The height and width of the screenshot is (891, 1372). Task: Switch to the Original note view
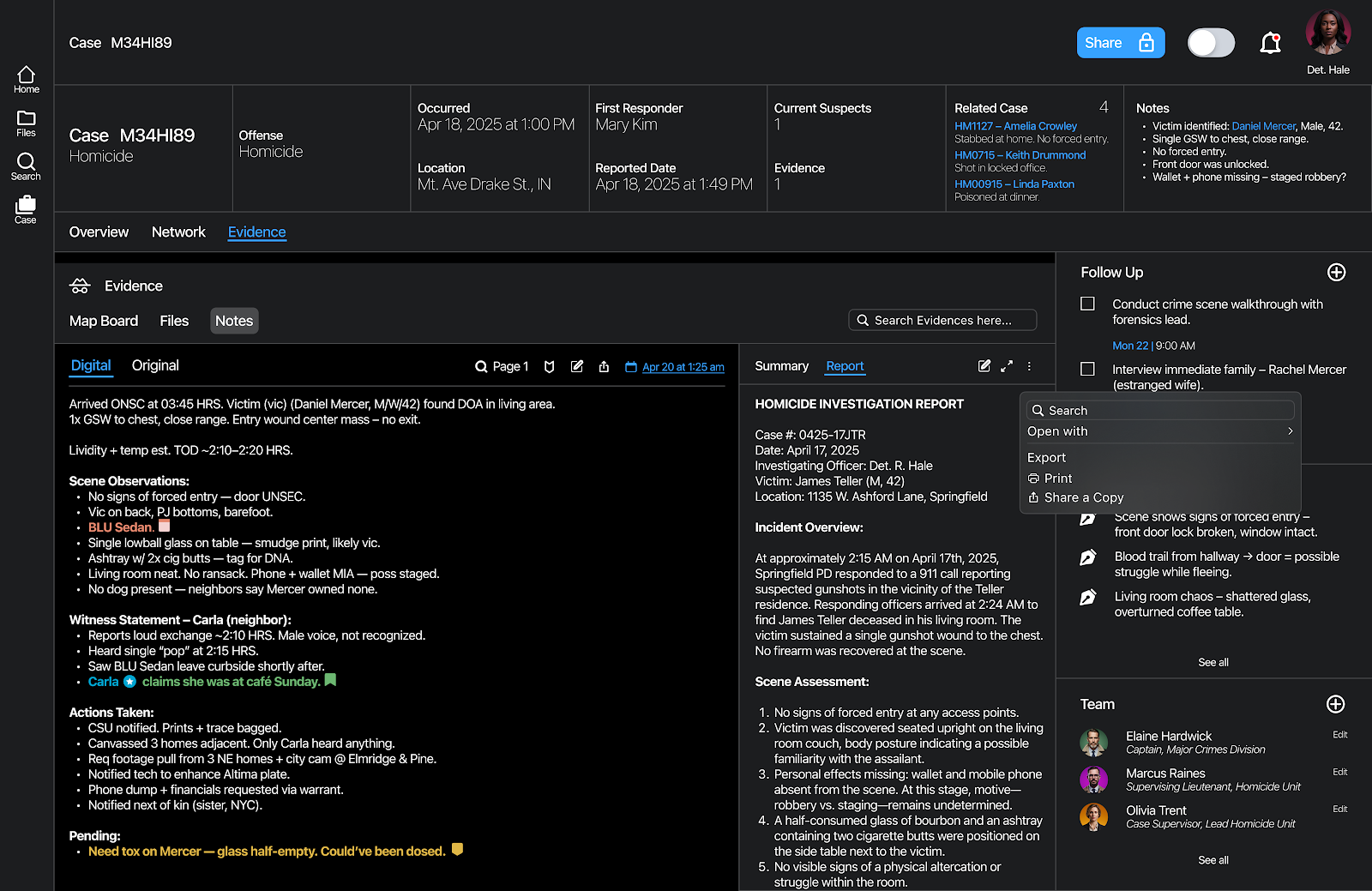pyautogui.click(x=155, y=365)
